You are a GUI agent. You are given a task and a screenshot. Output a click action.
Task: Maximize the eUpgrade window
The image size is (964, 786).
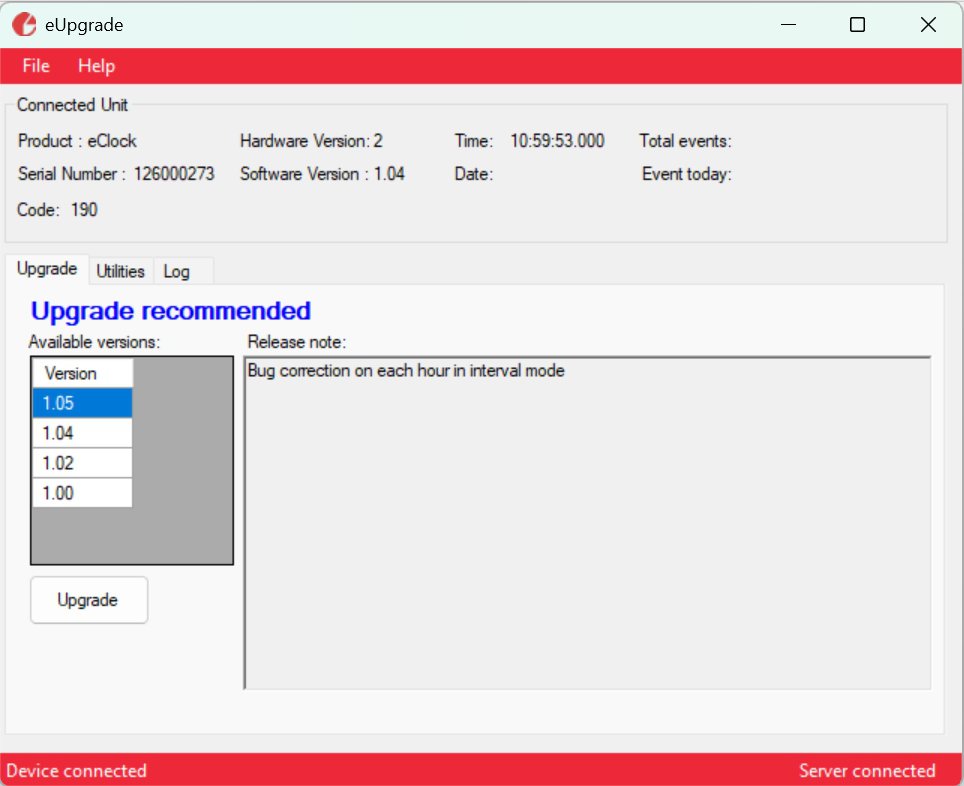[857, 25]
